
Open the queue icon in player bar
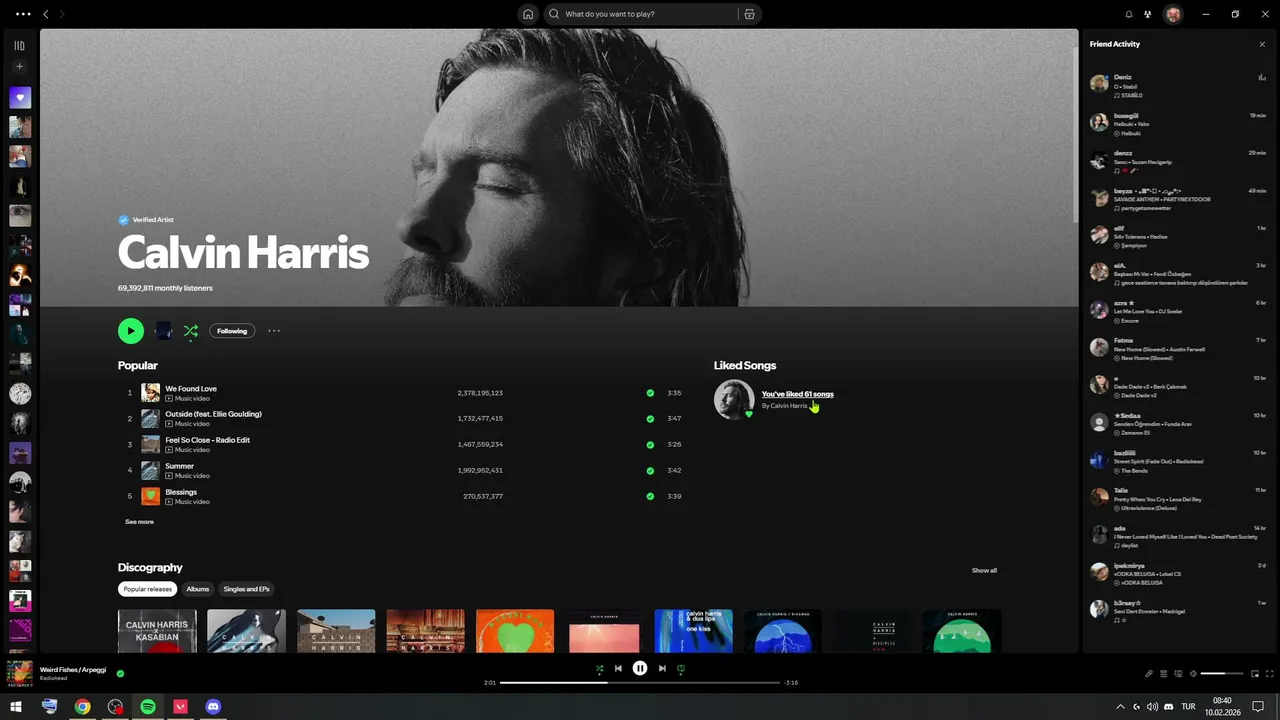(x=1163, y=673)
